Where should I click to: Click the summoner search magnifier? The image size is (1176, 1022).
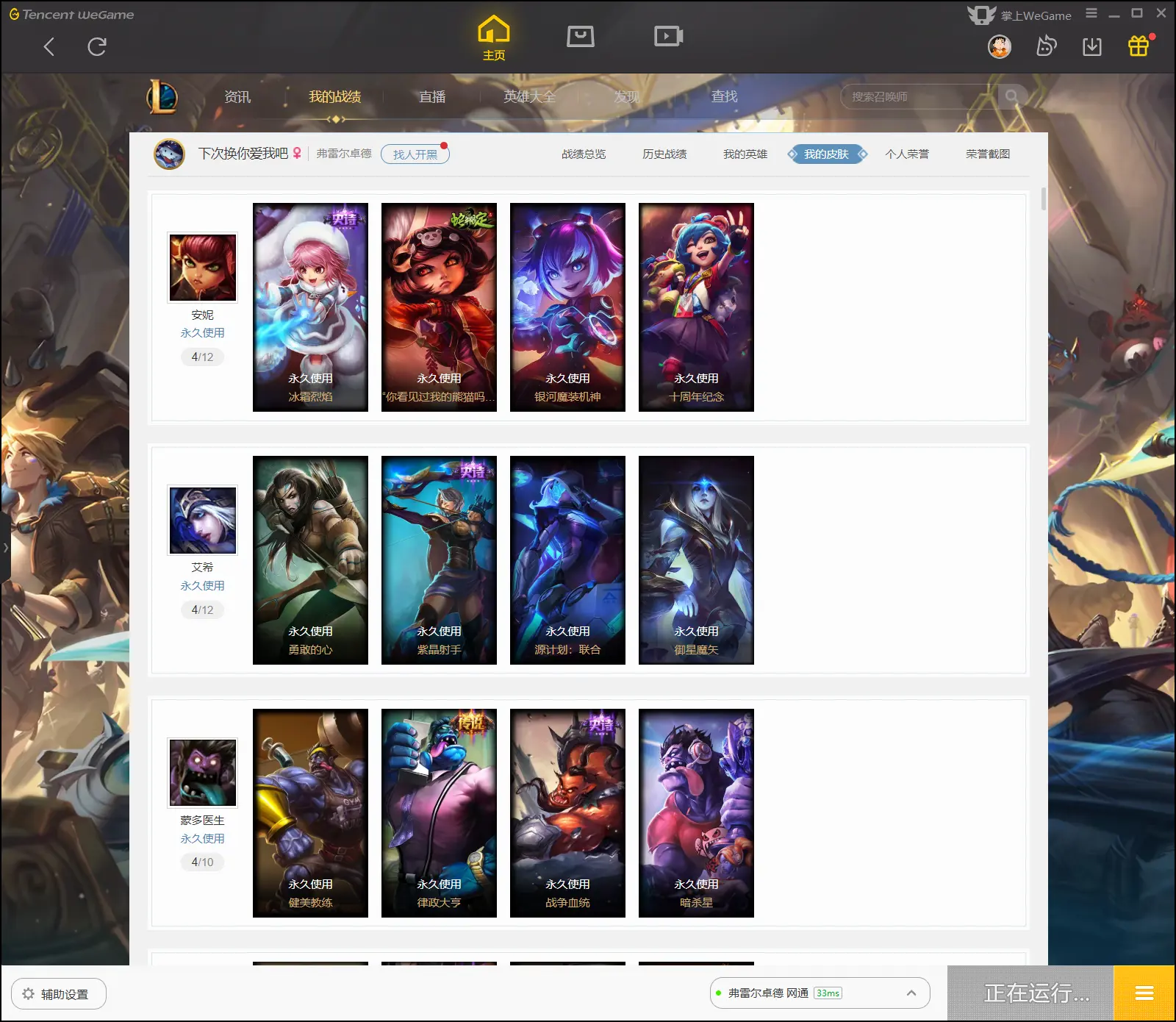pos(1012,96)
